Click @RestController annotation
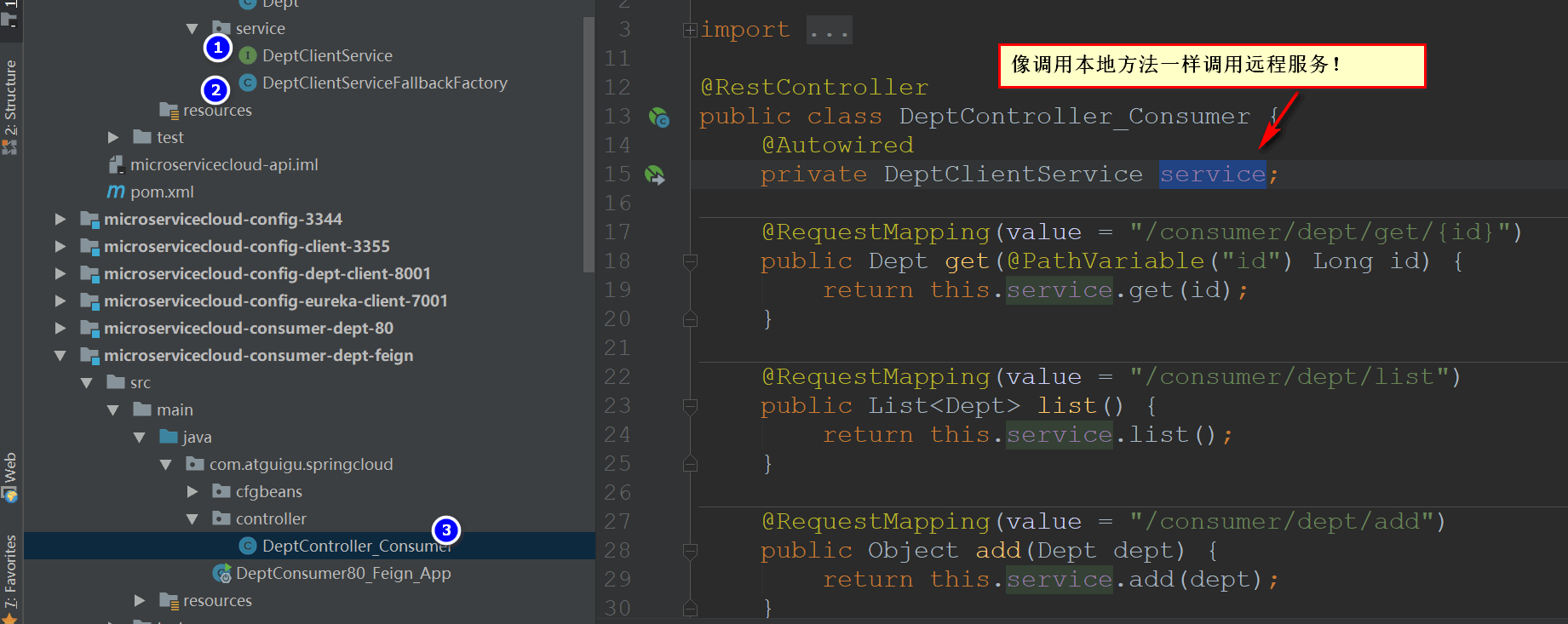 click(814, 88)
